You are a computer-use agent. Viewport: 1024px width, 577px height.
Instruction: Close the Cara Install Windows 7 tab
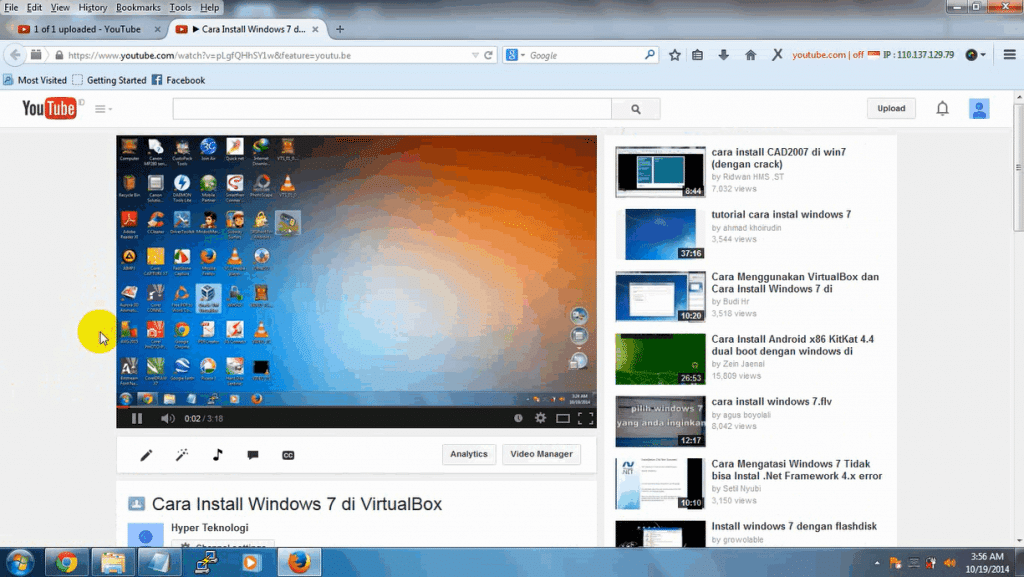click(x=315, y=29)
